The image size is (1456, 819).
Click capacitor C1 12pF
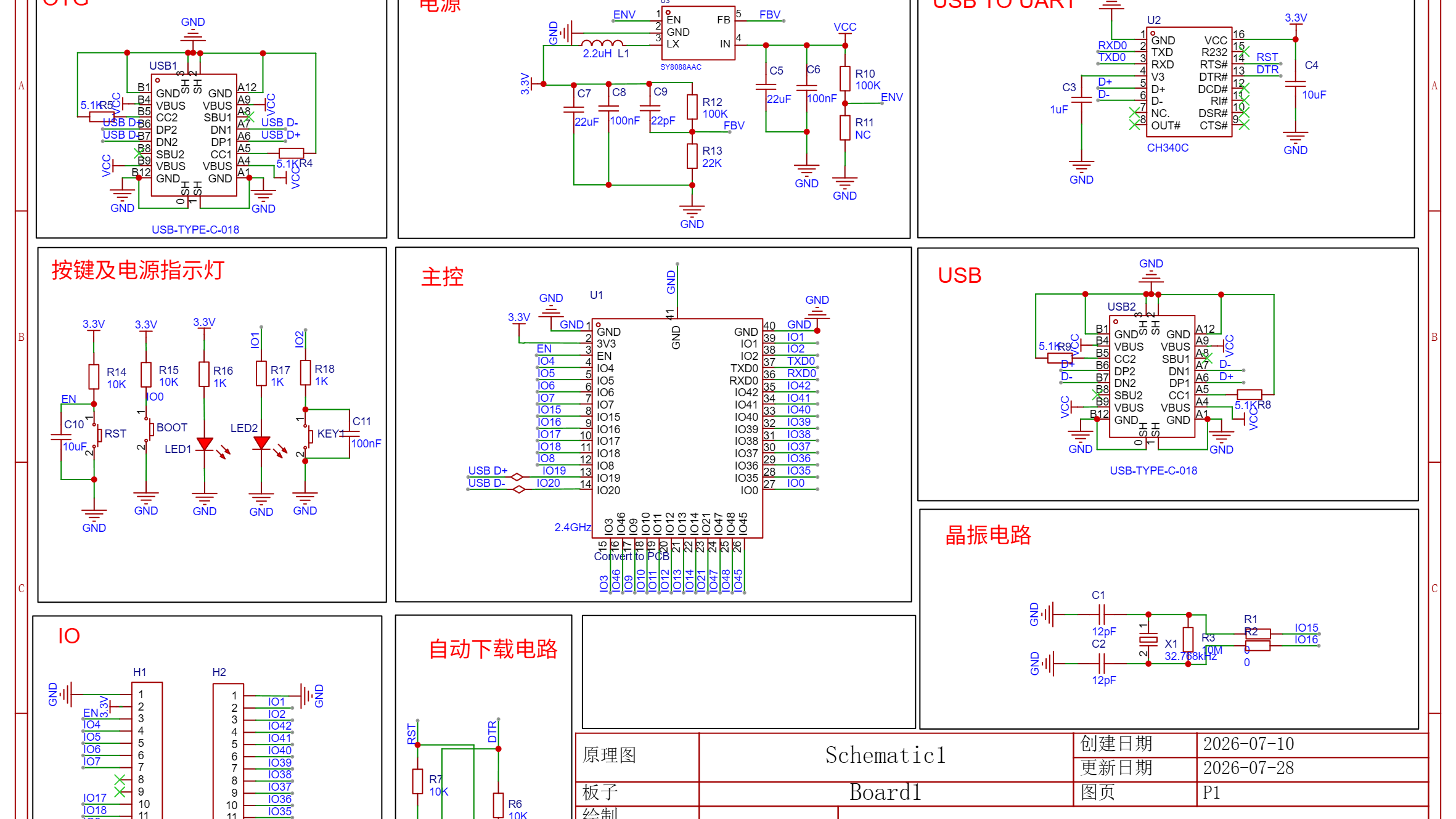point(1103,614)
